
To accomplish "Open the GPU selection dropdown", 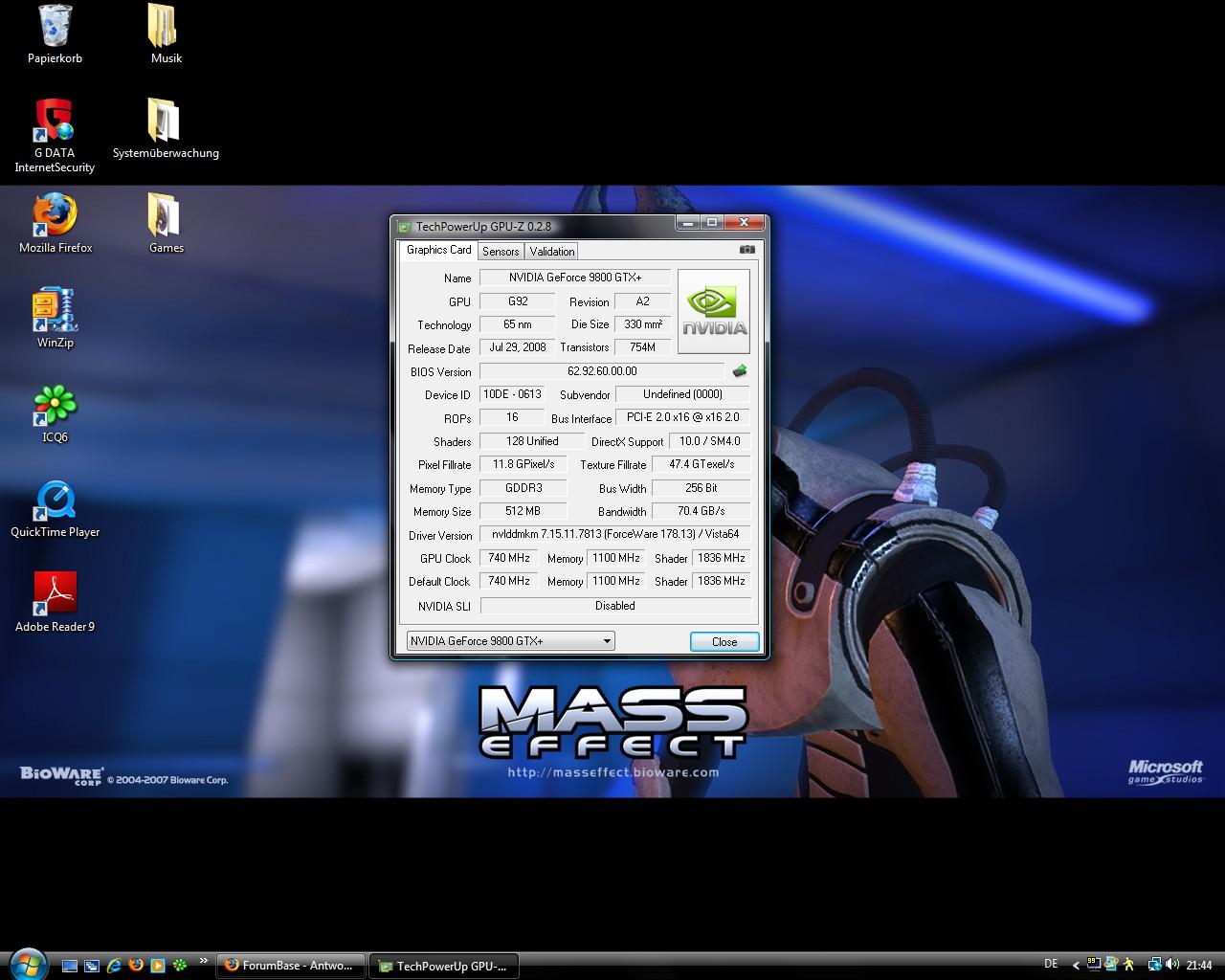I will (x=510, y=641).
